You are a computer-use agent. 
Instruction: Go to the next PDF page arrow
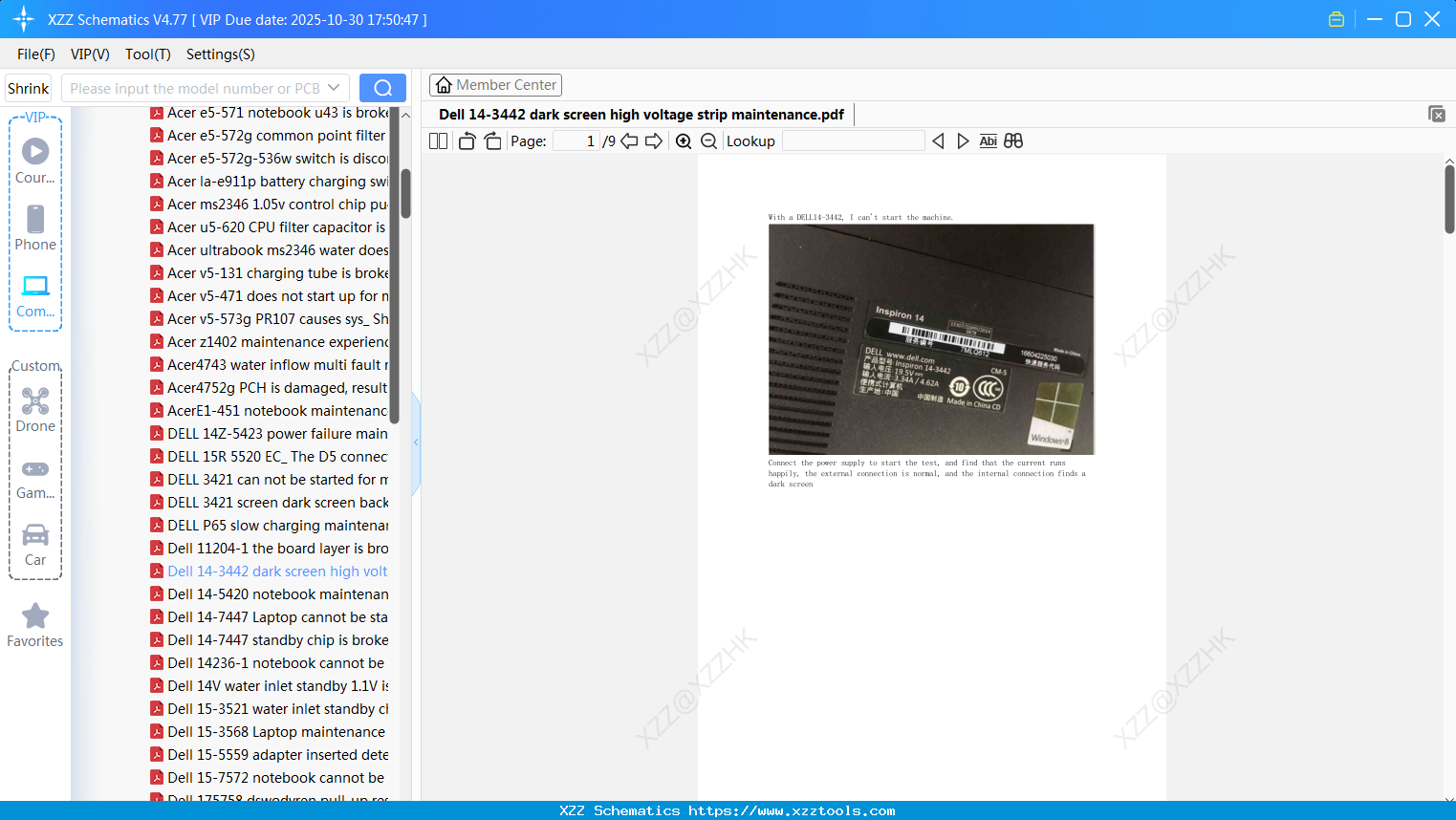point(654,140)
